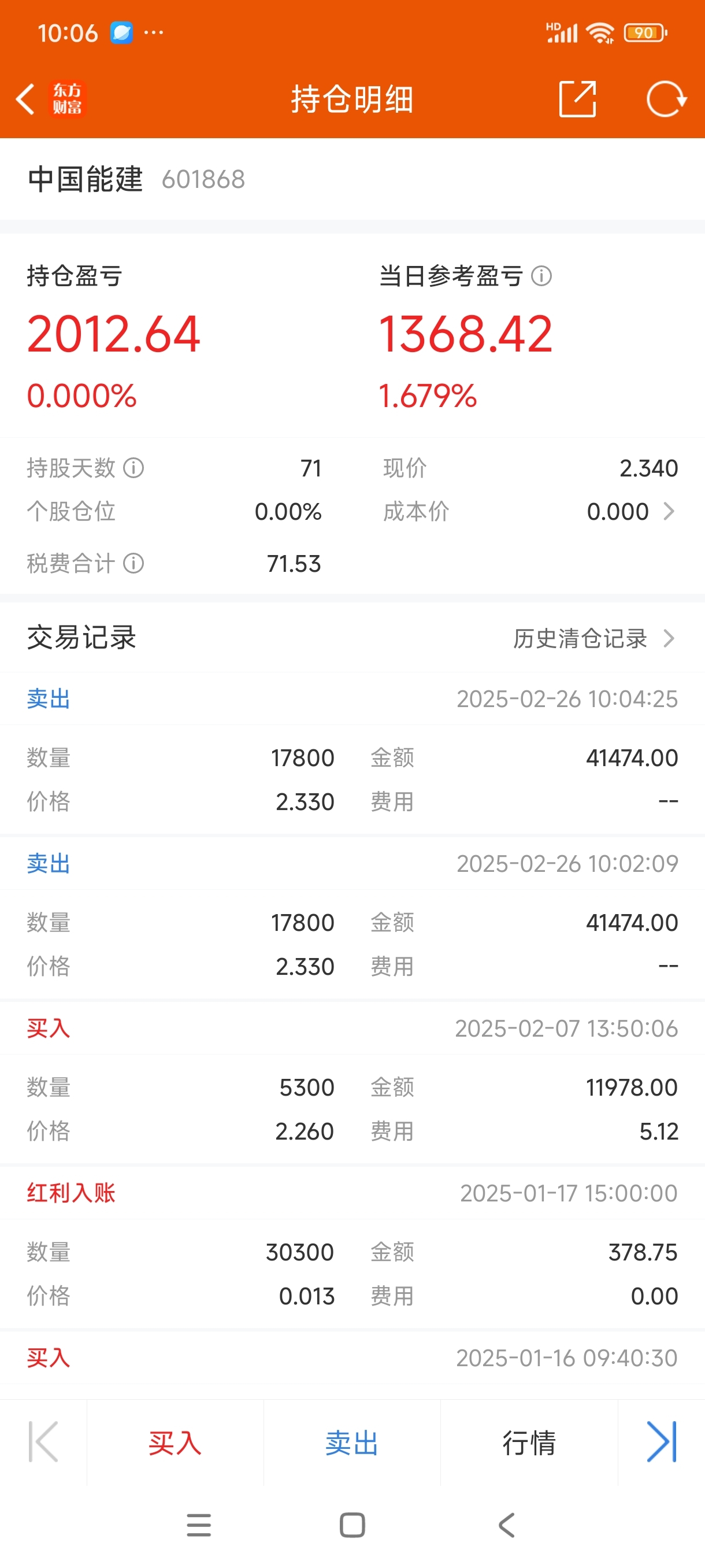
Task: Jump to the last stock icon
Action: [661, 1441]
